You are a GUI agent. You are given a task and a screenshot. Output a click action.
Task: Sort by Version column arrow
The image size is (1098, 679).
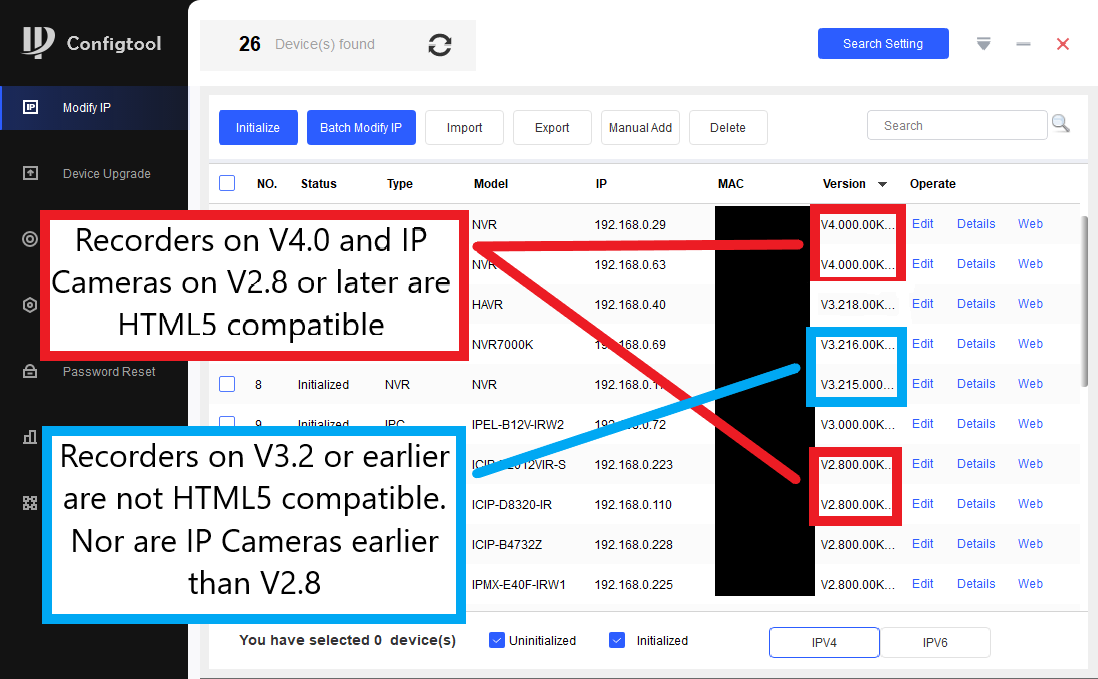point(882,184)
